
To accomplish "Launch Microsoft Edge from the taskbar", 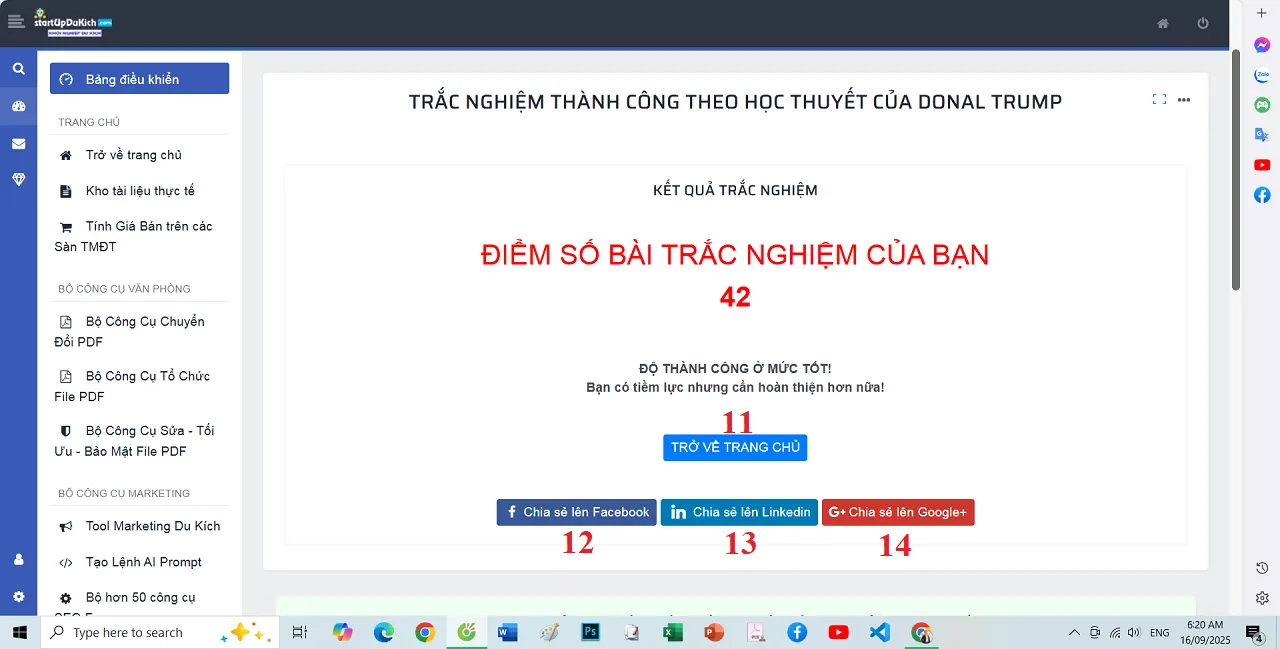I will tap(384, 632).
